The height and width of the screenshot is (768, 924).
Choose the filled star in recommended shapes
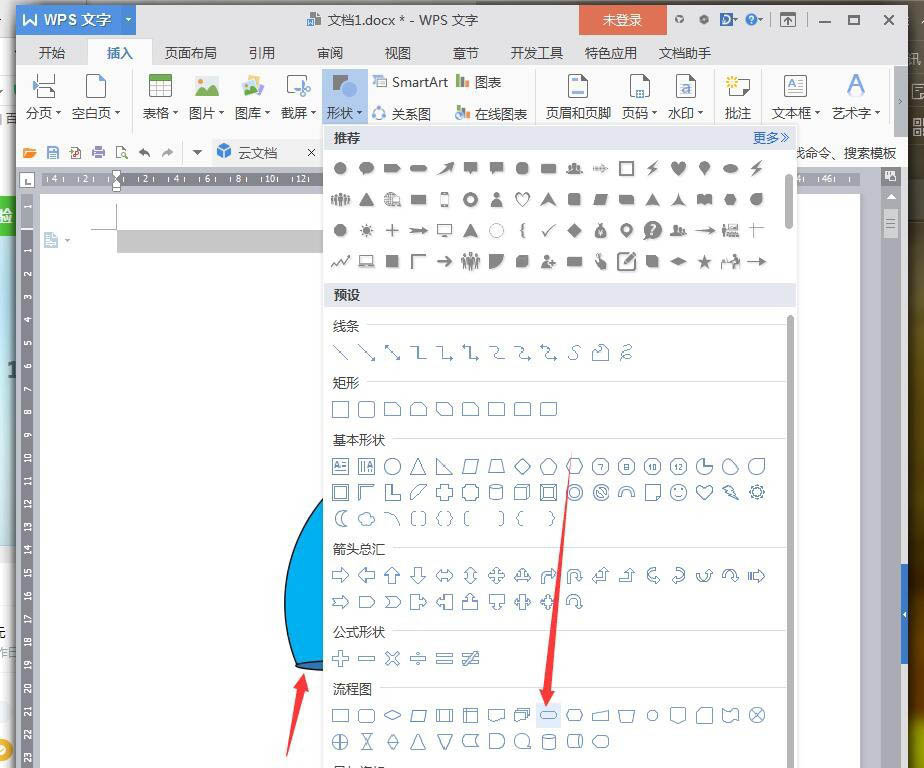704,262
